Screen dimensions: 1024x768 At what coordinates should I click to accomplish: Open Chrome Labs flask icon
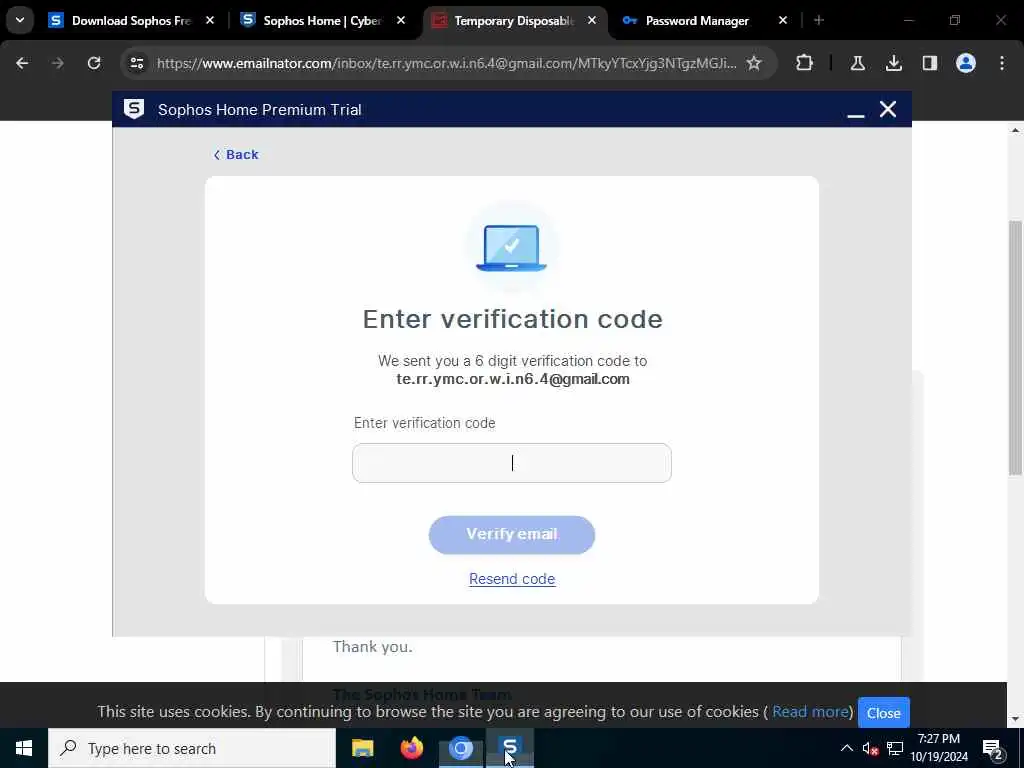click(857, 63)
